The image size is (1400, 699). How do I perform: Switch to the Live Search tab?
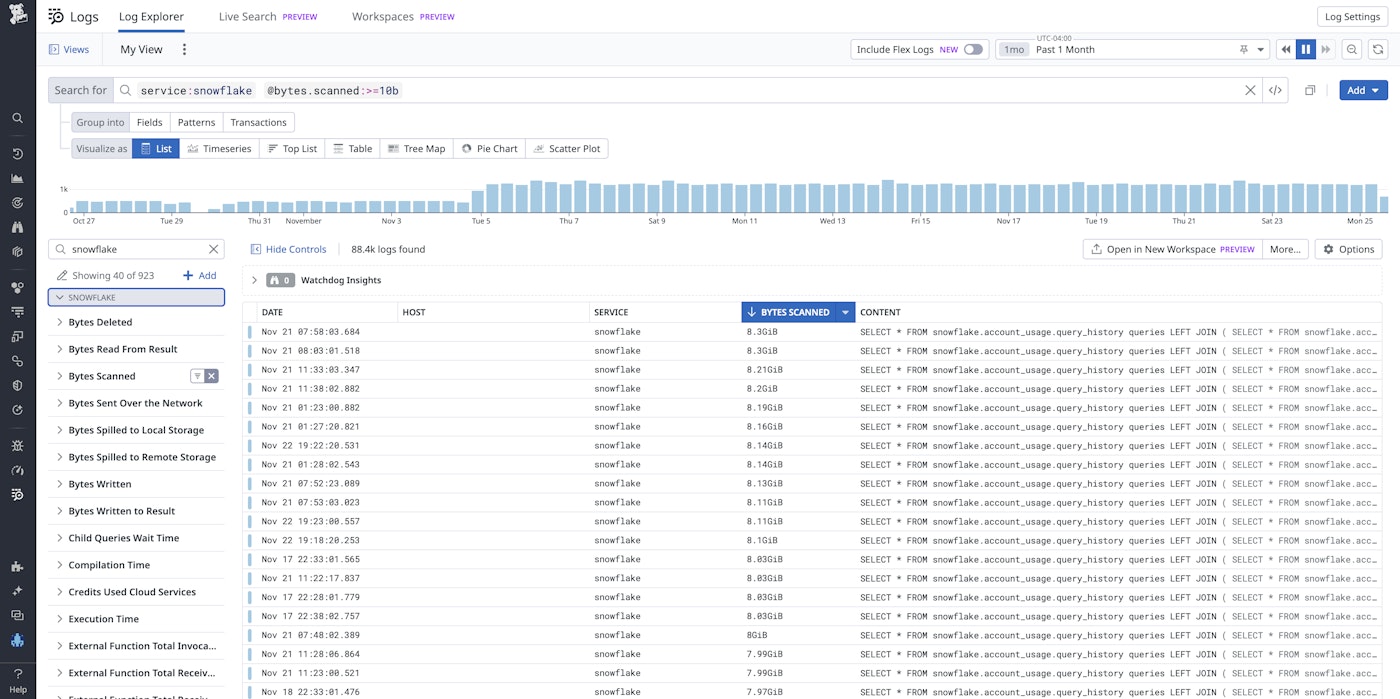point(268,17)
